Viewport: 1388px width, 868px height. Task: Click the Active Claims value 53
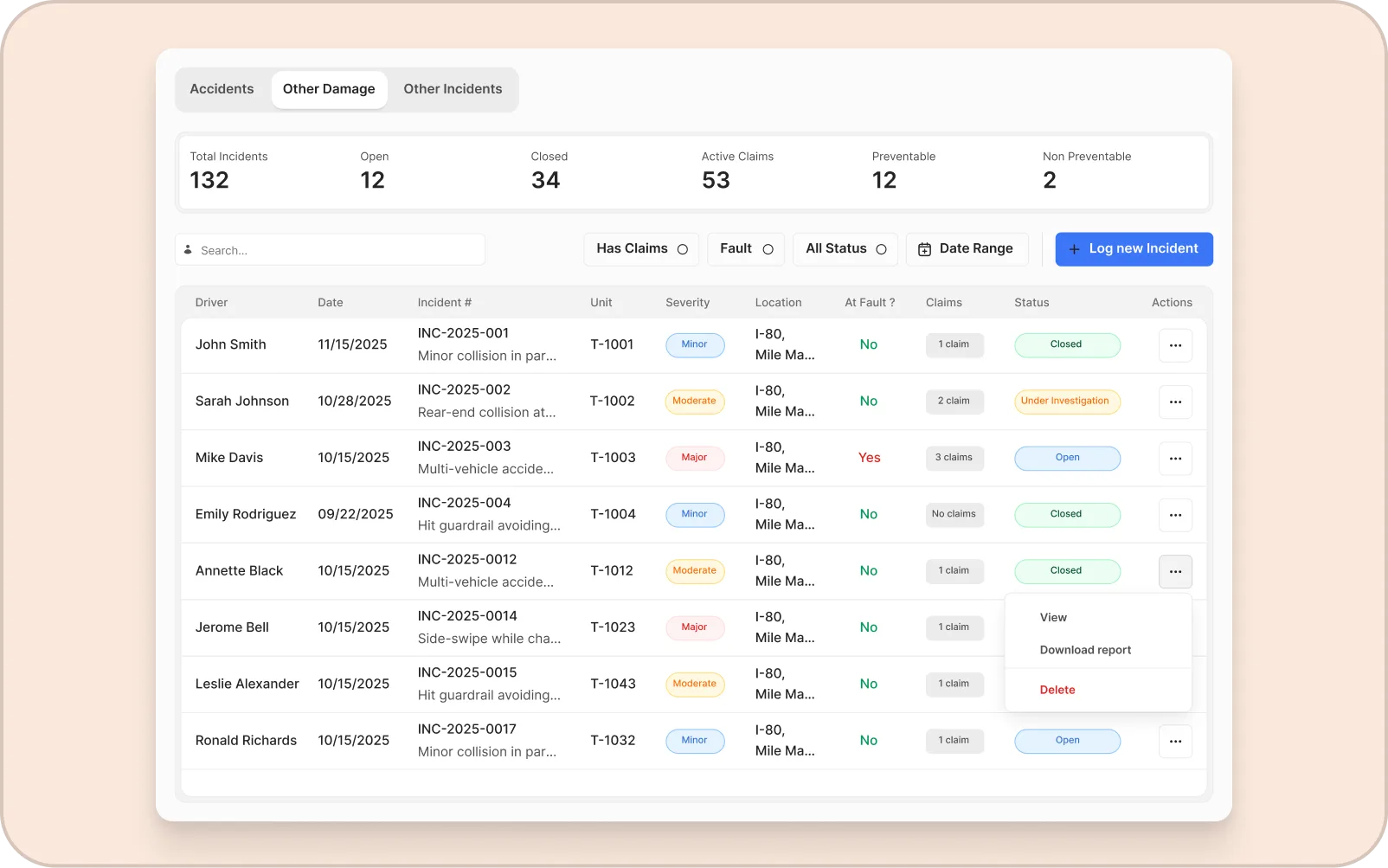pyautogui.click(x=716, y=180)
